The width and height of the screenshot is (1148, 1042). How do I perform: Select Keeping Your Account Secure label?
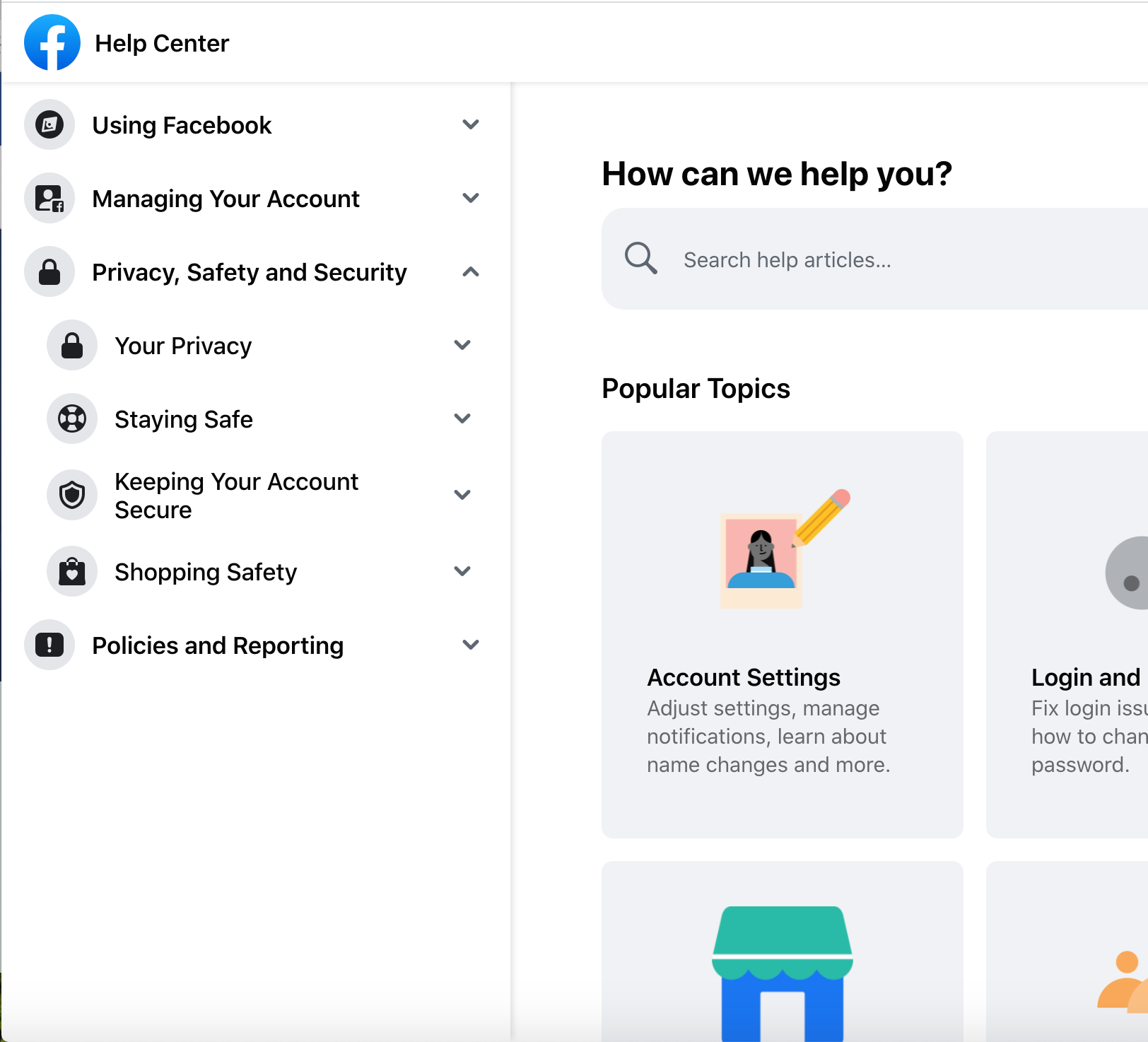click(237, 496)
